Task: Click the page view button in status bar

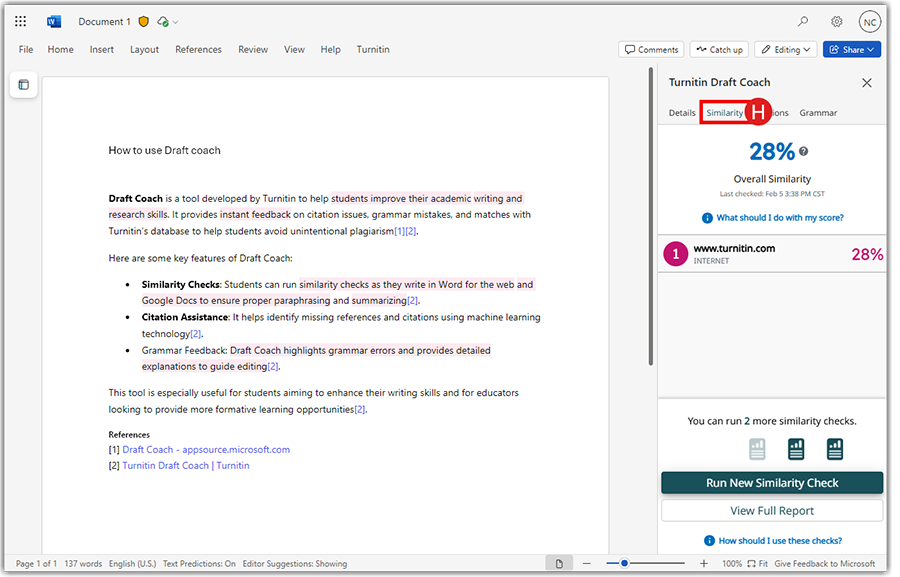Action: click(559, 564)
